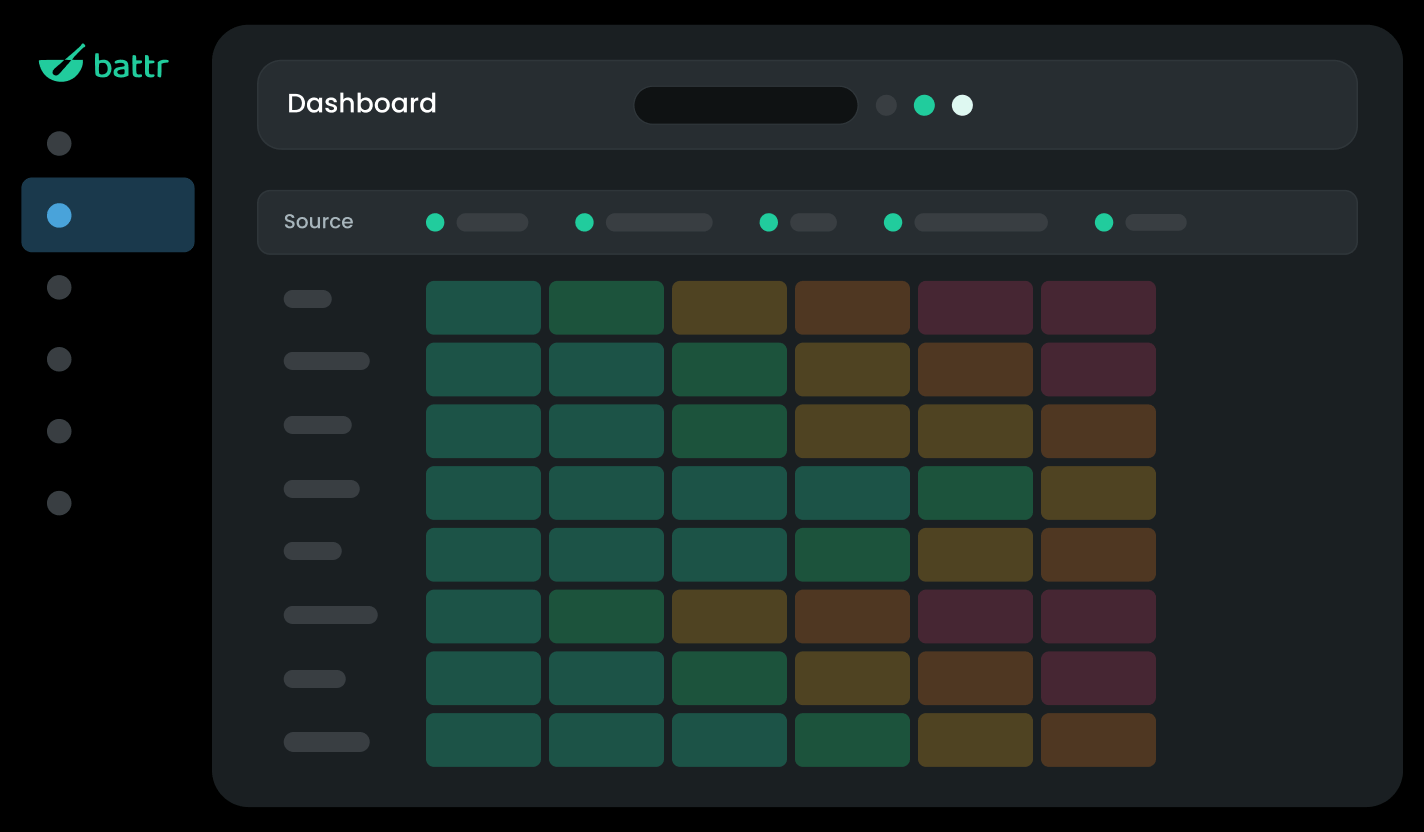Focus the dark search pill in header
1424x832 pixels.
pos(746,105)
